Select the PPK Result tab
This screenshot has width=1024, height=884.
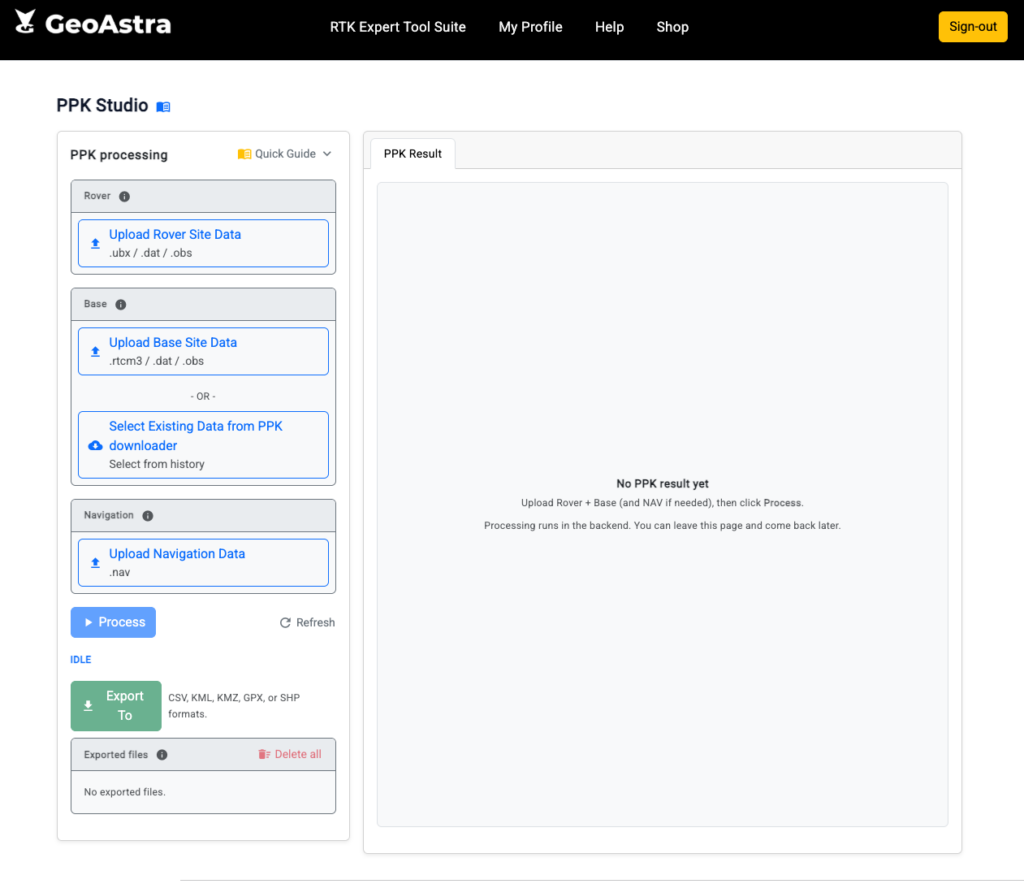(413, 154)
